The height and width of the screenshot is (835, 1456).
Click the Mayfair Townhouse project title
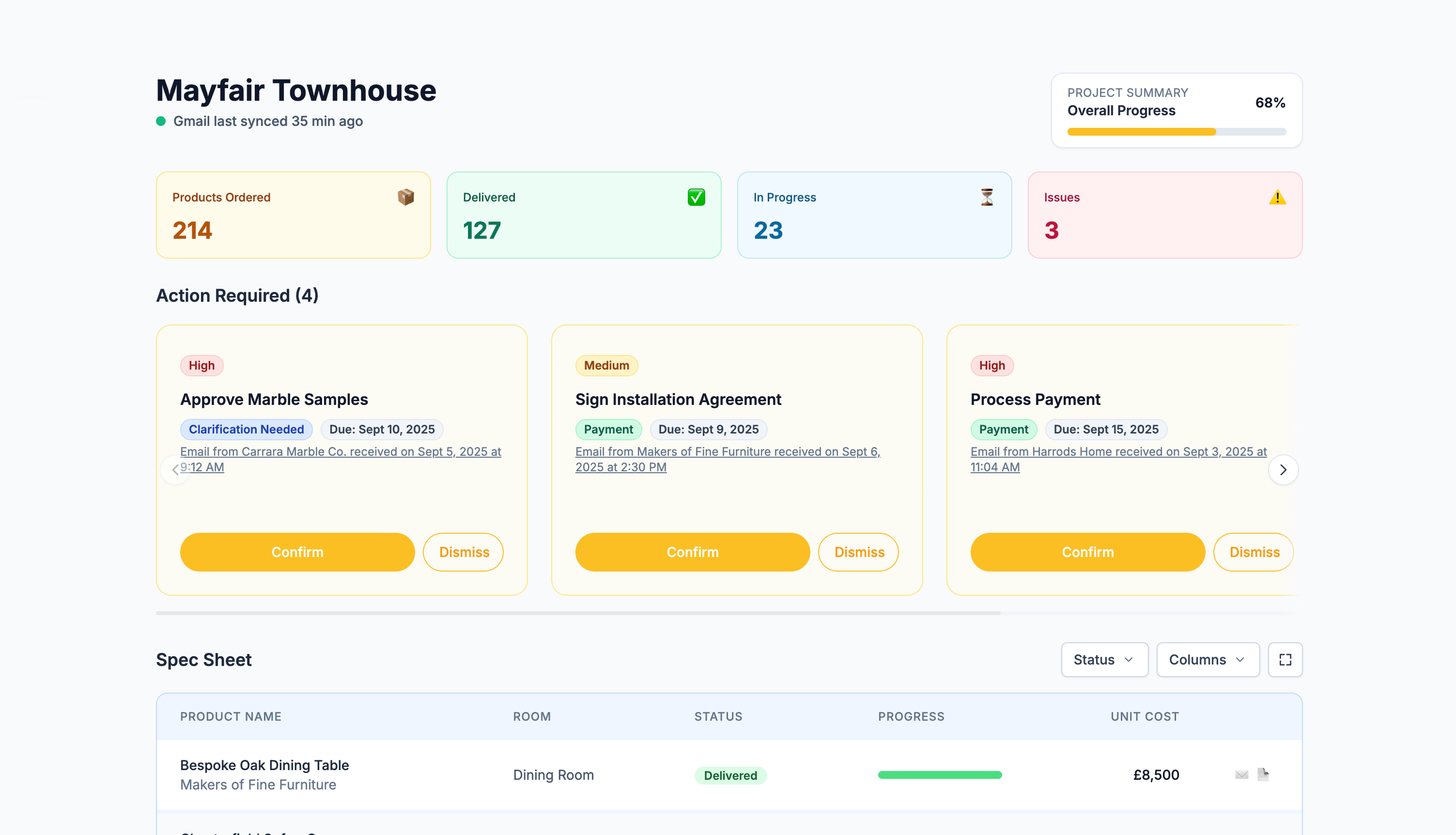(296, 90)
